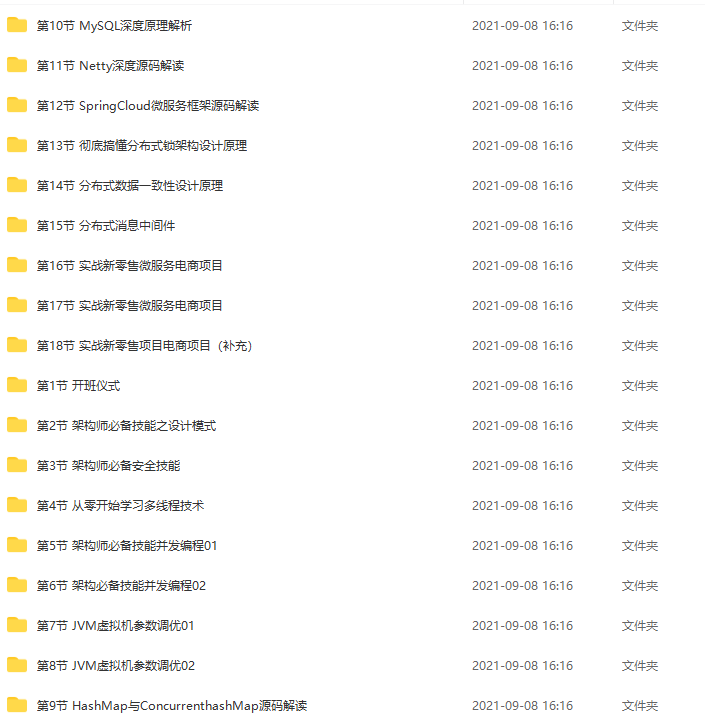Select 第14节 分布式数据一致性设计原理 folder name

pos(130,186)
